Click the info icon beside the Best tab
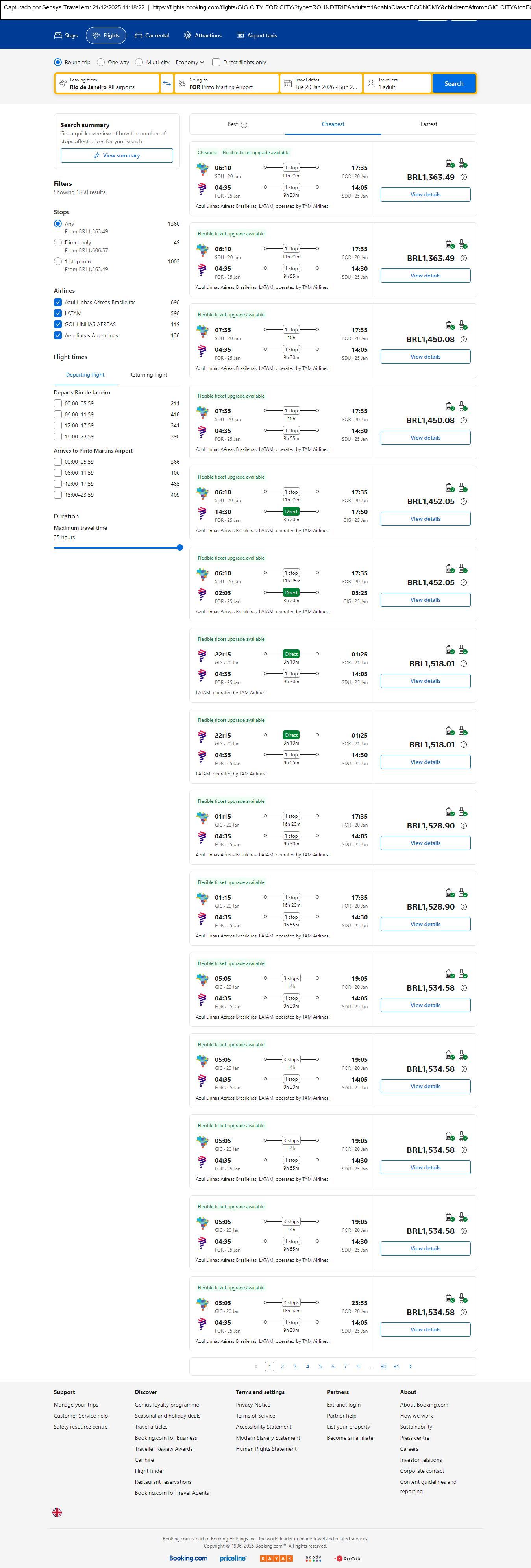 [244, 125]
